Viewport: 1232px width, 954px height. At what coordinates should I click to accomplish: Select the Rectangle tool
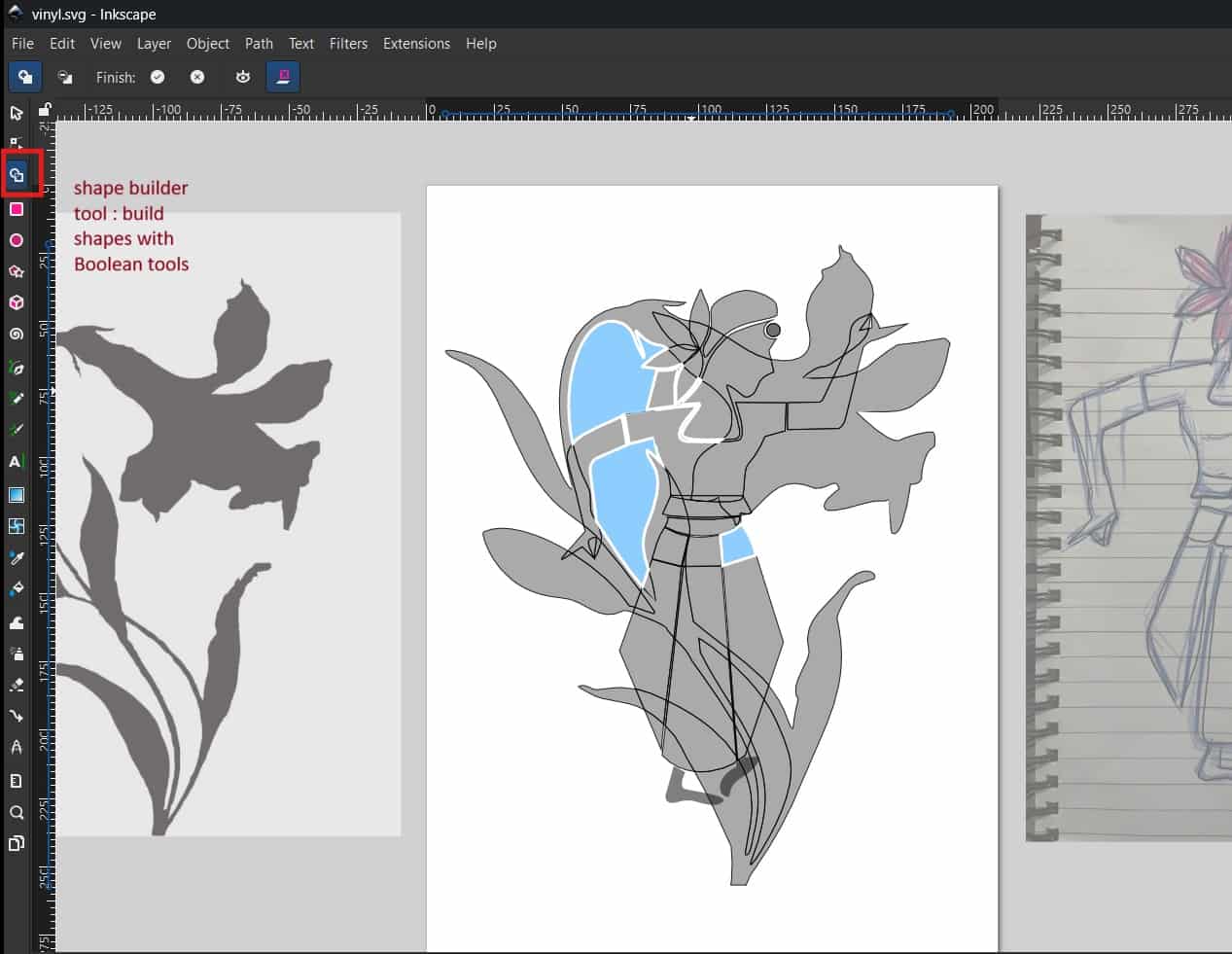[x=17, y=209]
